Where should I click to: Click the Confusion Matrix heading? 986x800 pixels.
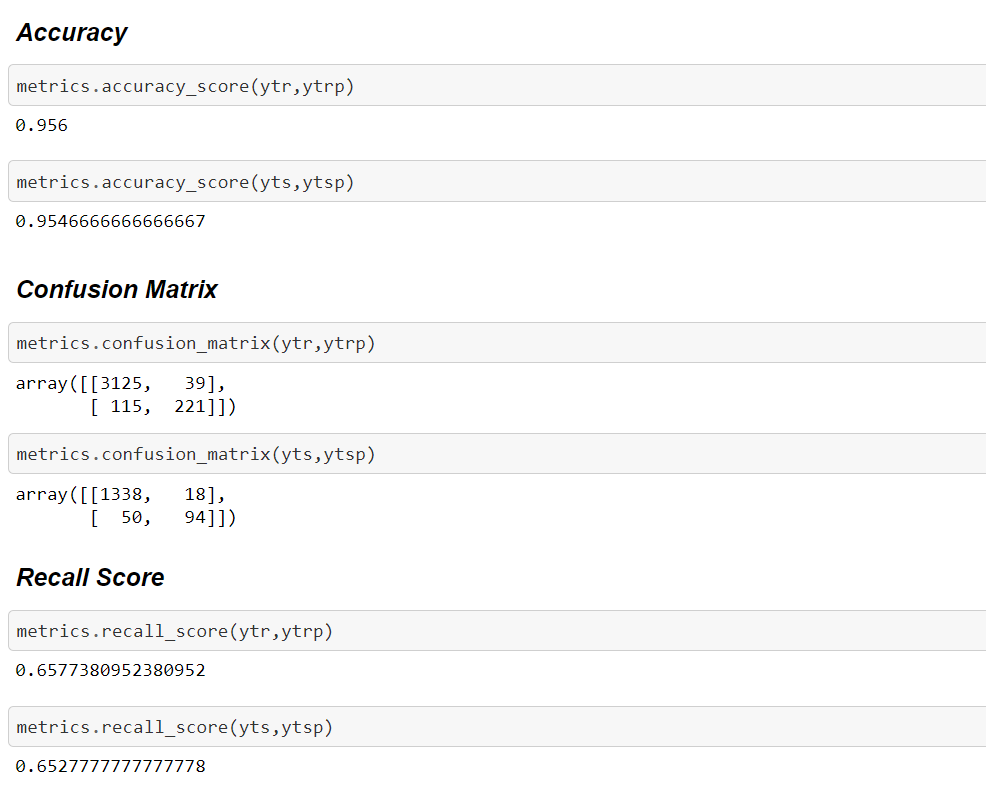117,289
